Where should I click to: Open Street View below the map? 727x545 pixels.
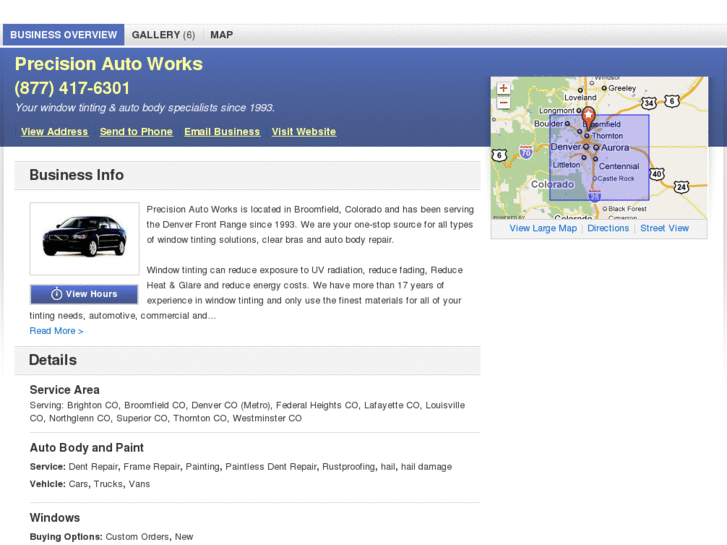click(664, 228)
